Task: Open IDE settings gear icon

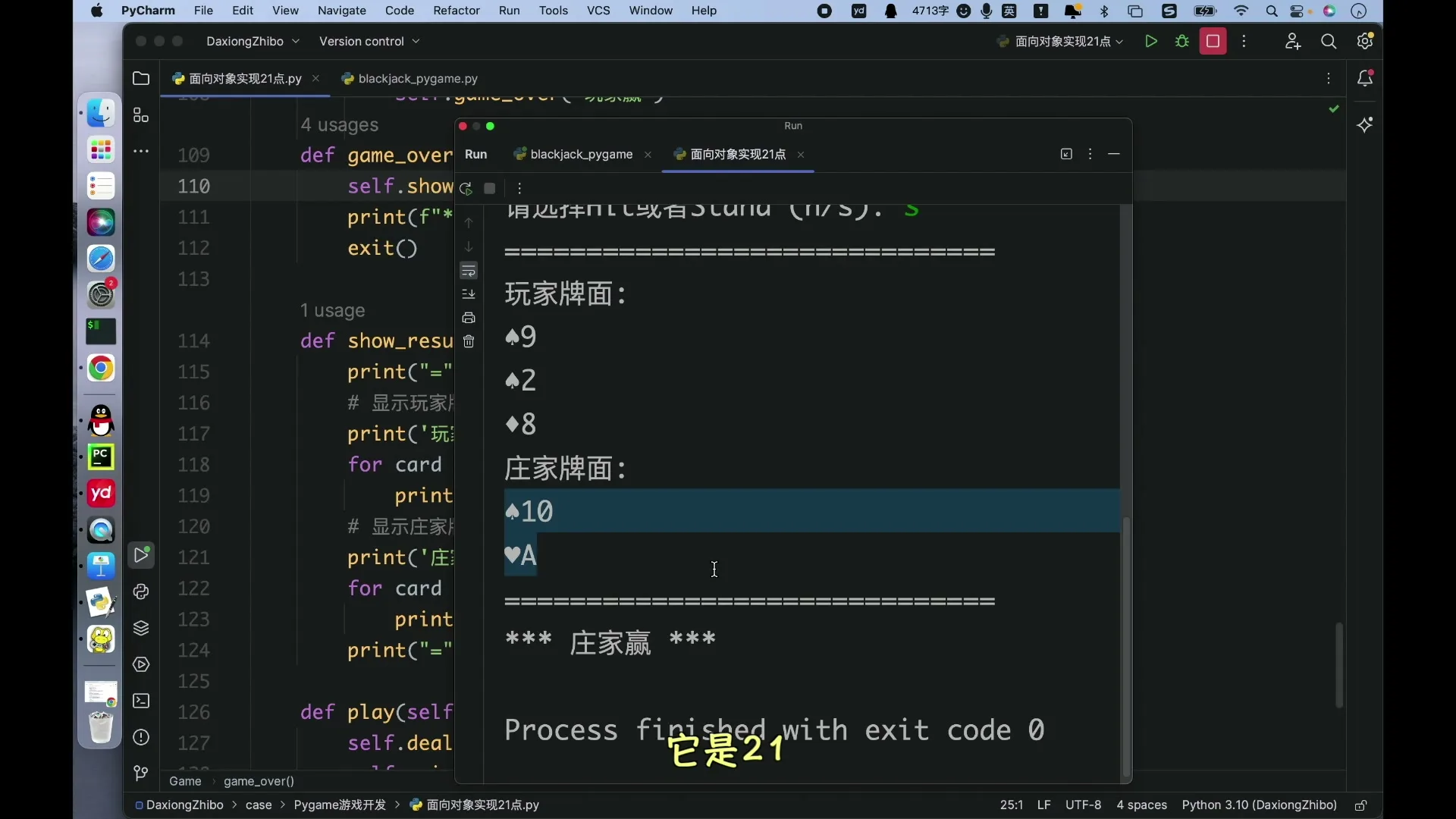Action: (1365, 42)
